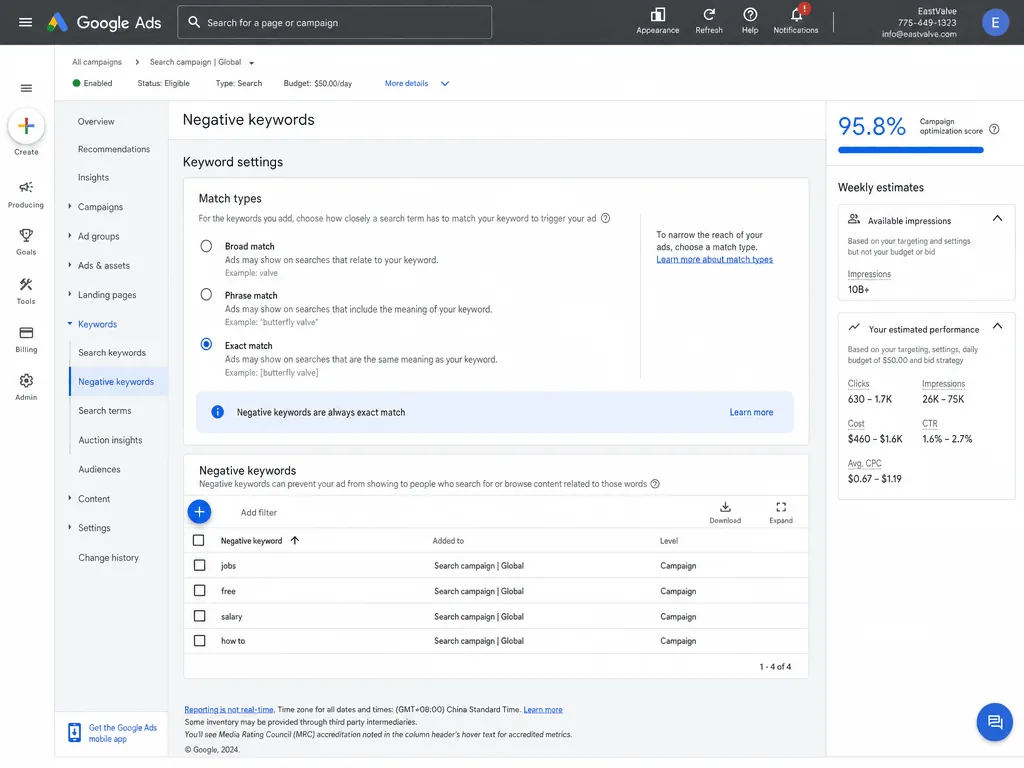Open Change history page
The width and height of the screenshot is (1024, 768).
pyautogui.click(x=108, y=558)
